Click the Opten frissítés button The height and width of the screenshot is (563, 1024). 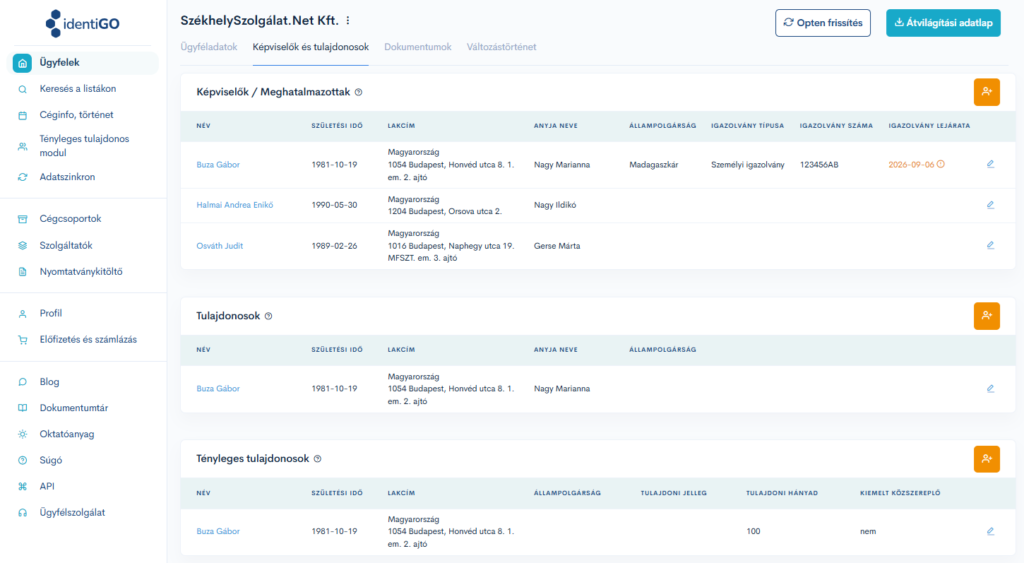coord(823,23)
